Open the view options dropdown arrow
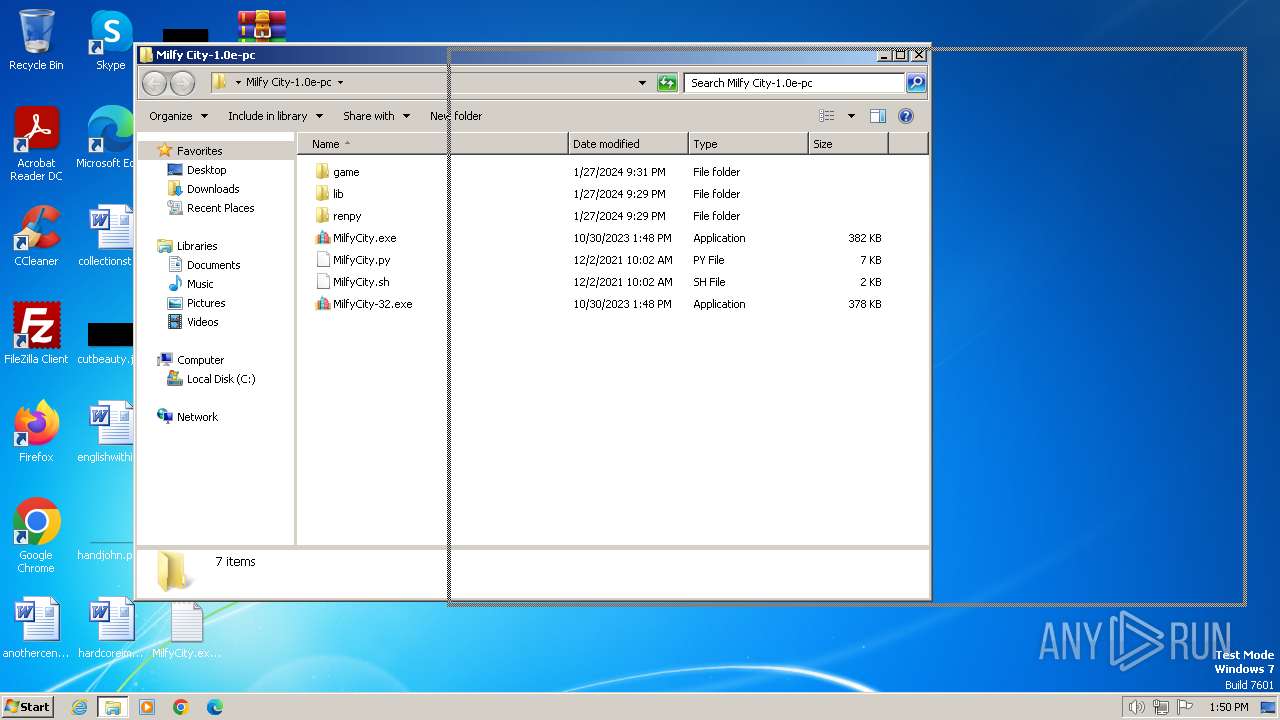The image size is (1280, 720). pyautogui.click(x=851, y=116)
